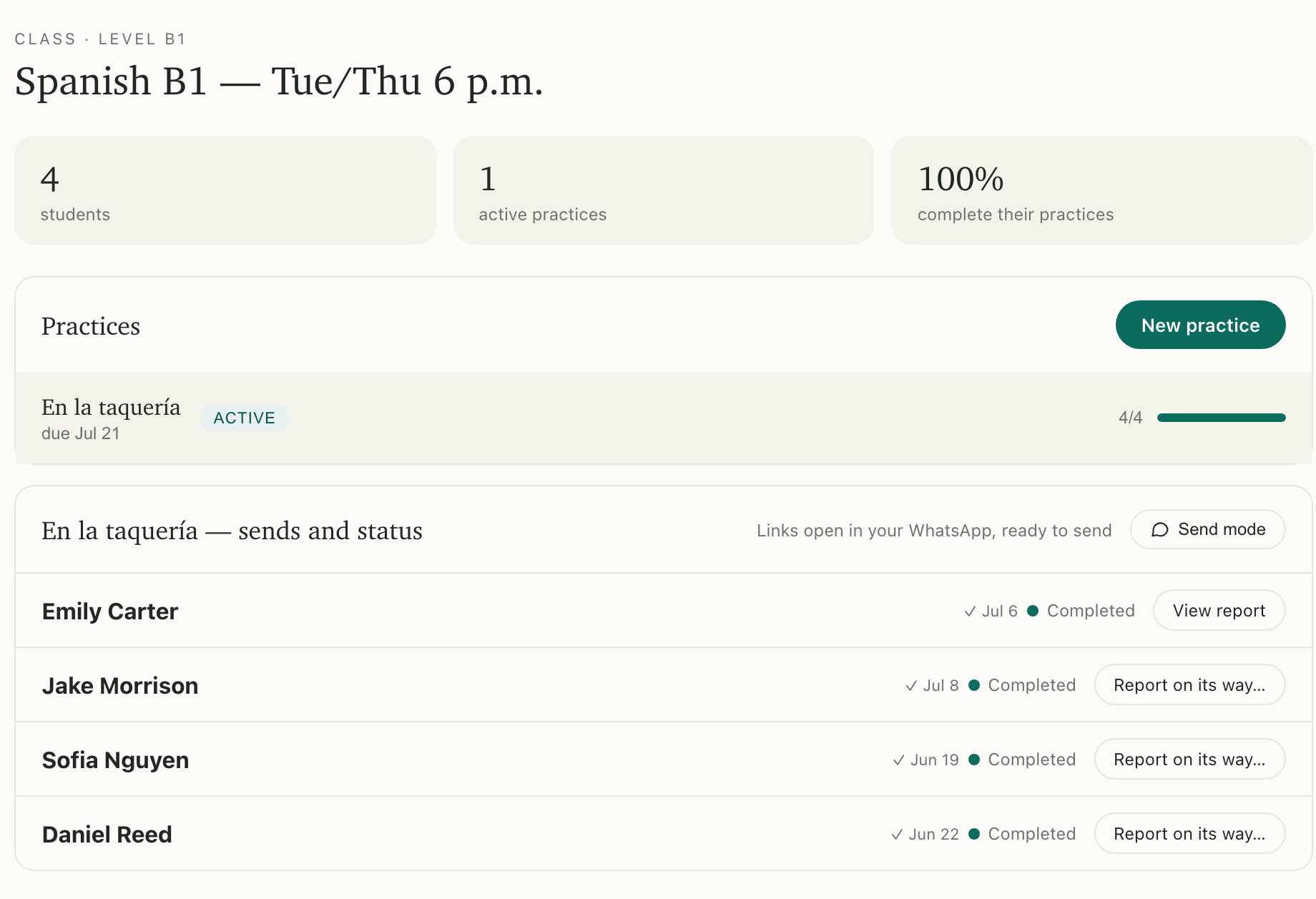The image size is (1316, 899).
Task: Click the Jul 8 sent checkmark
Action: [911, 685]
